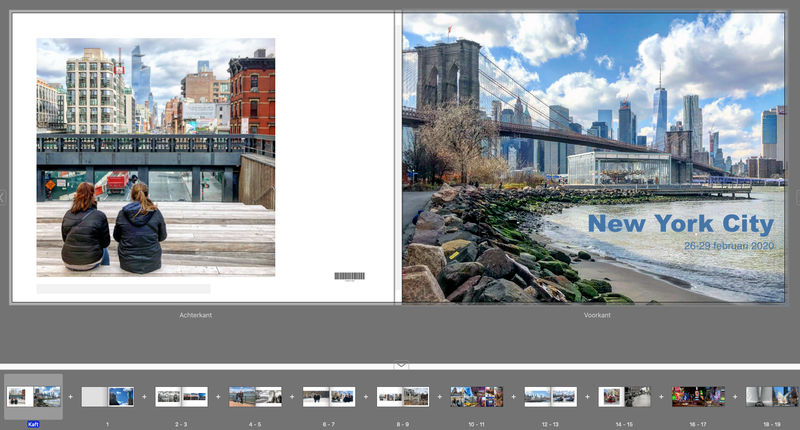Insert spread between pages 12-13 and 14-15
This screenshot has width=800, height=430.
pos(587,397)
